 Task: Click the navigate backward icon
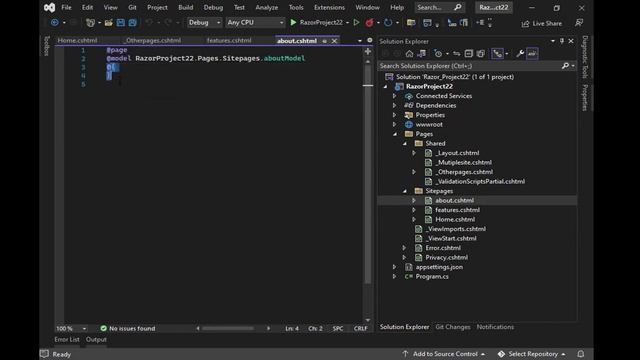coord(55,22)
